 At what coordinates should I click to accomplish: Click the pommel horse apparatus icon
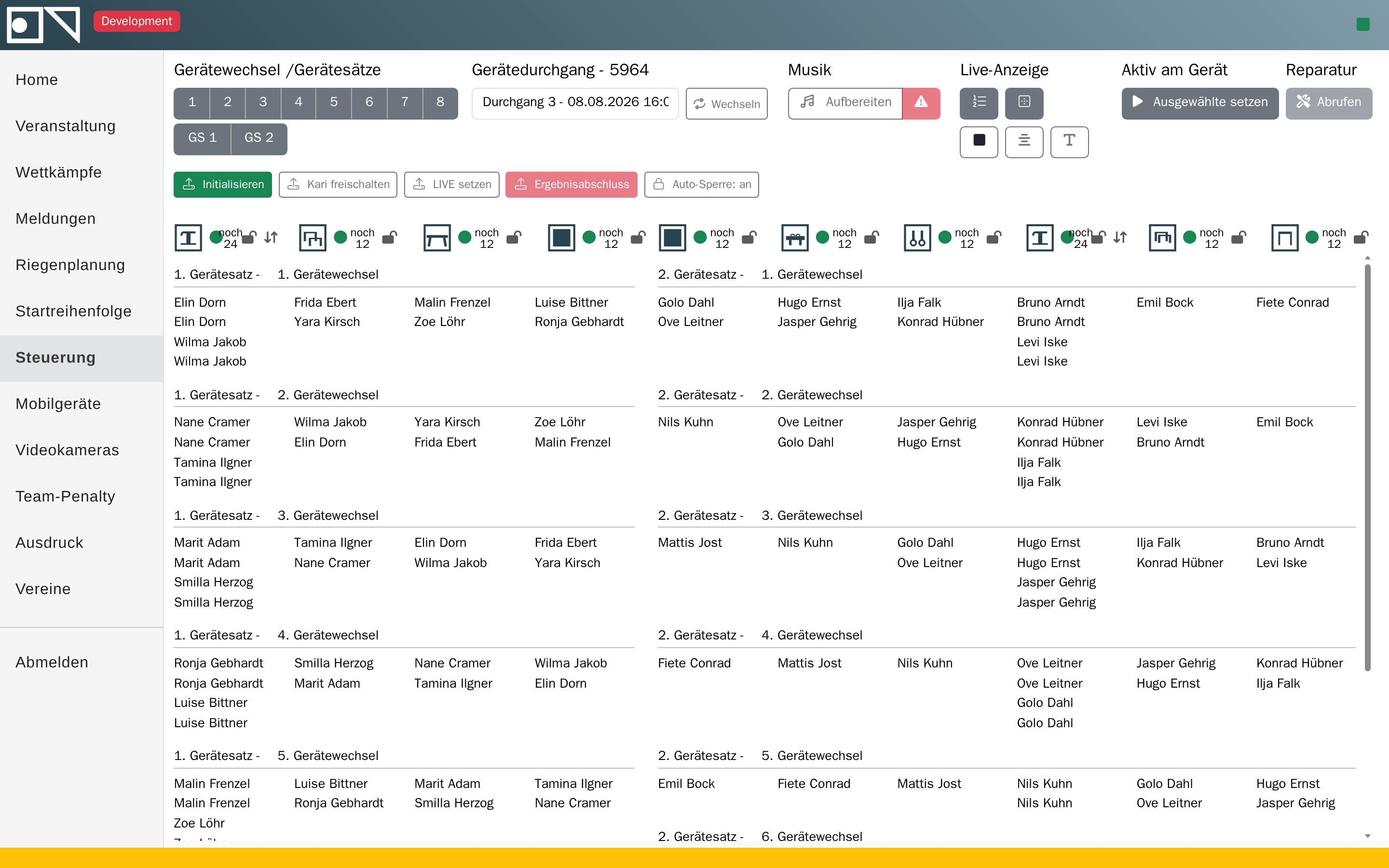pos(795,238)
